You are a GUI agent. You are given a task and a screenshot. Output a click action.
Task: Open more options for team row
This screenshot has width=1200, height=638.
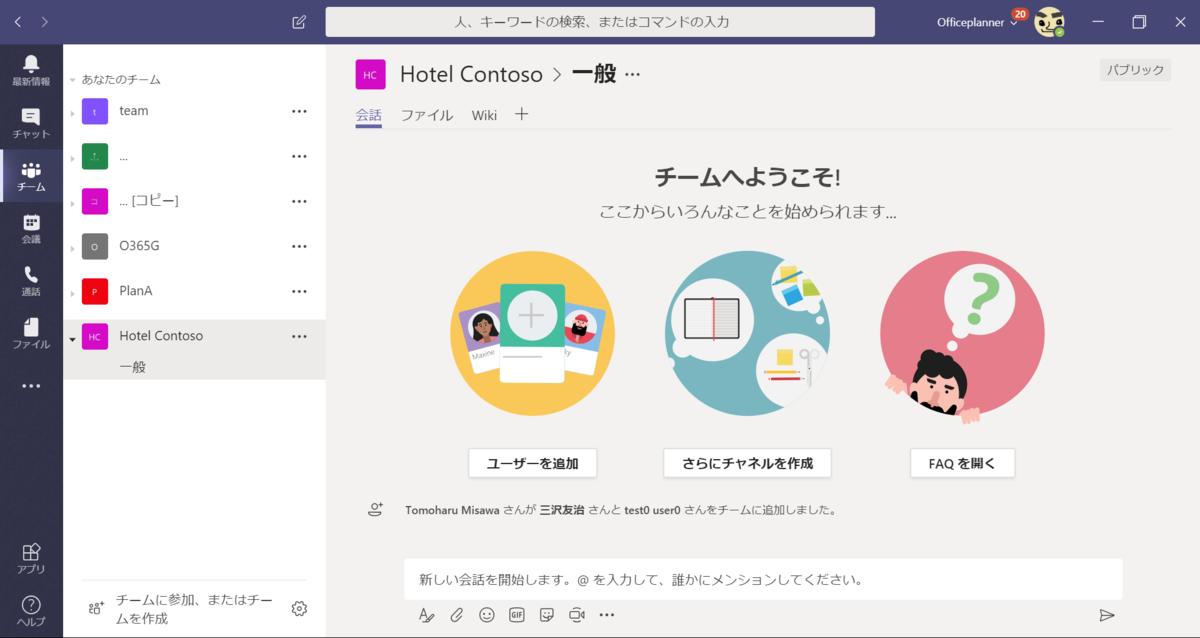click(x=299, y=111)
